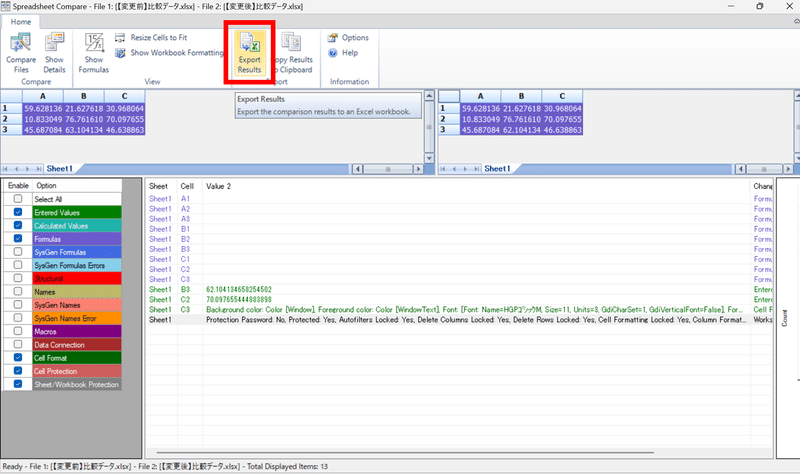
Task: Click the purple Macros color label
Action: 77,332
